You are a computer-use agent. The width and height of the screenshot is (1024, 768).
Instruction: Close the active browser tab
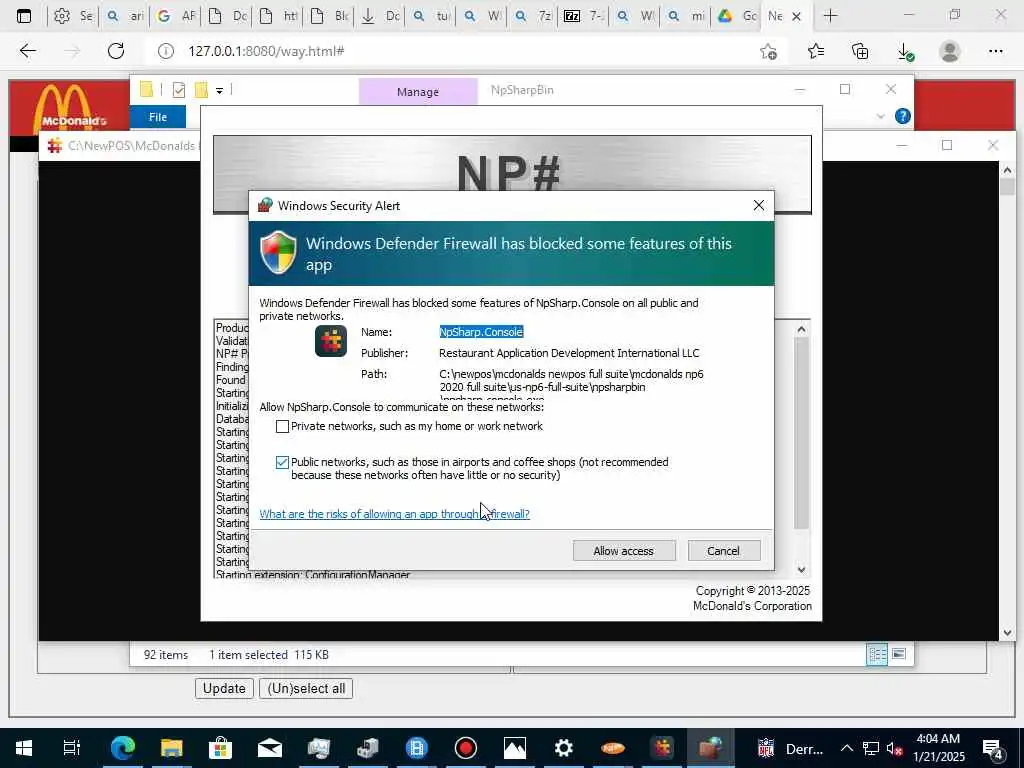click(x=796, y=16)
